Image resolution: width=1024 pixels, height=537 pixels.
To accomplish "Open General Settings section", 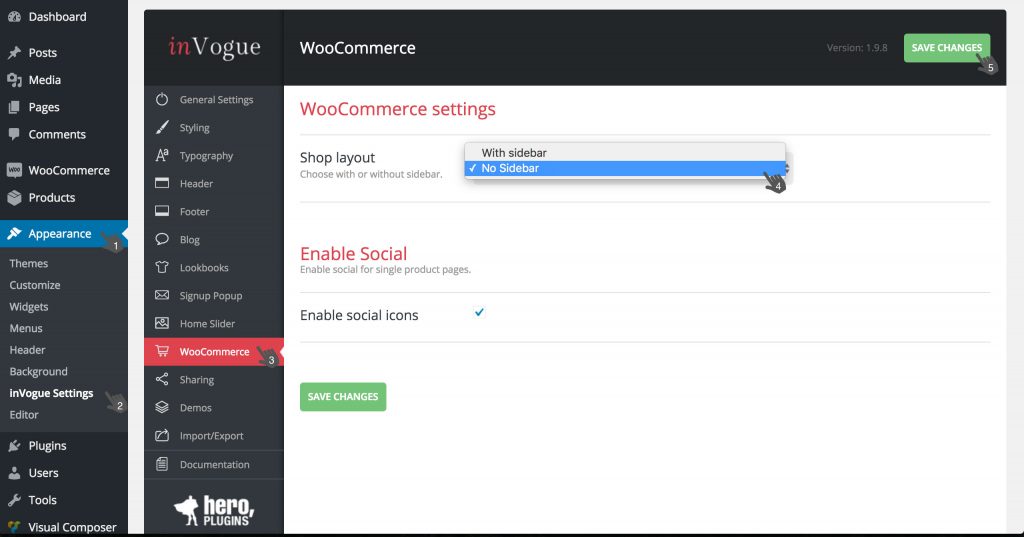I will click(214, 99).
